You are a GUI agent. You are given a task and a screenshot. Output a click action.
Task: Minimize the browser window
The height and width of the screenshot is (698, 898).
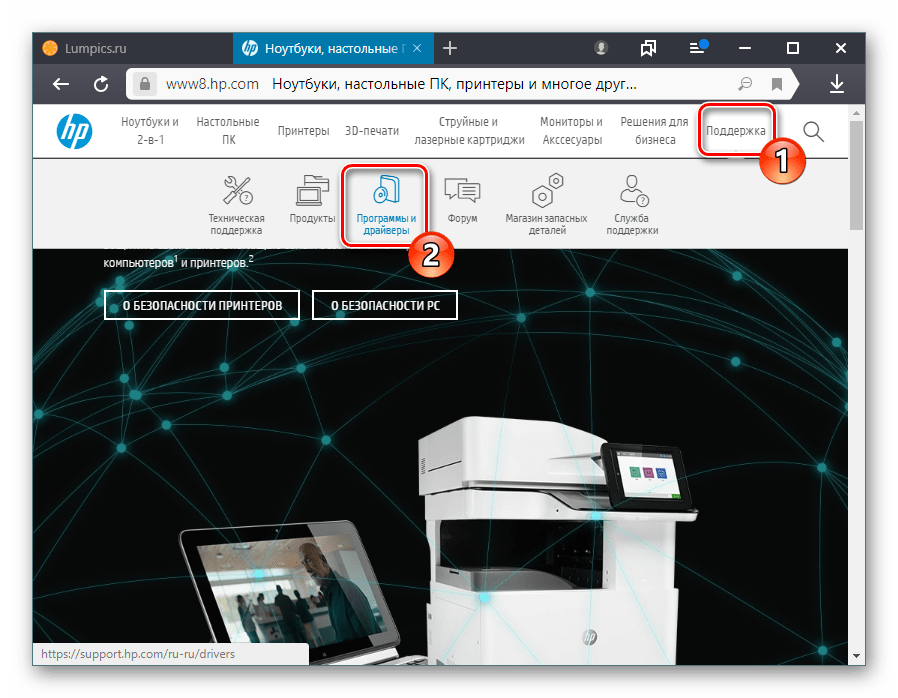(x=745, y=48)
